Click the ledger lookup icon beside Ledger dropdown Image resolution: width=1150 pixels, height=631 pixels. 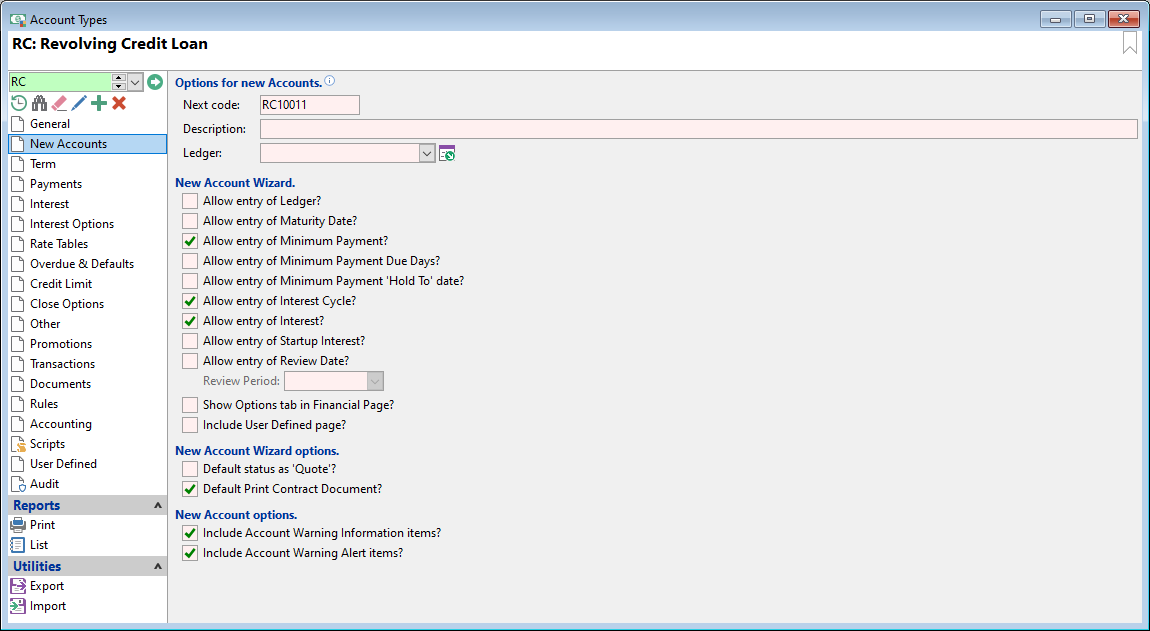pos(447,153)
